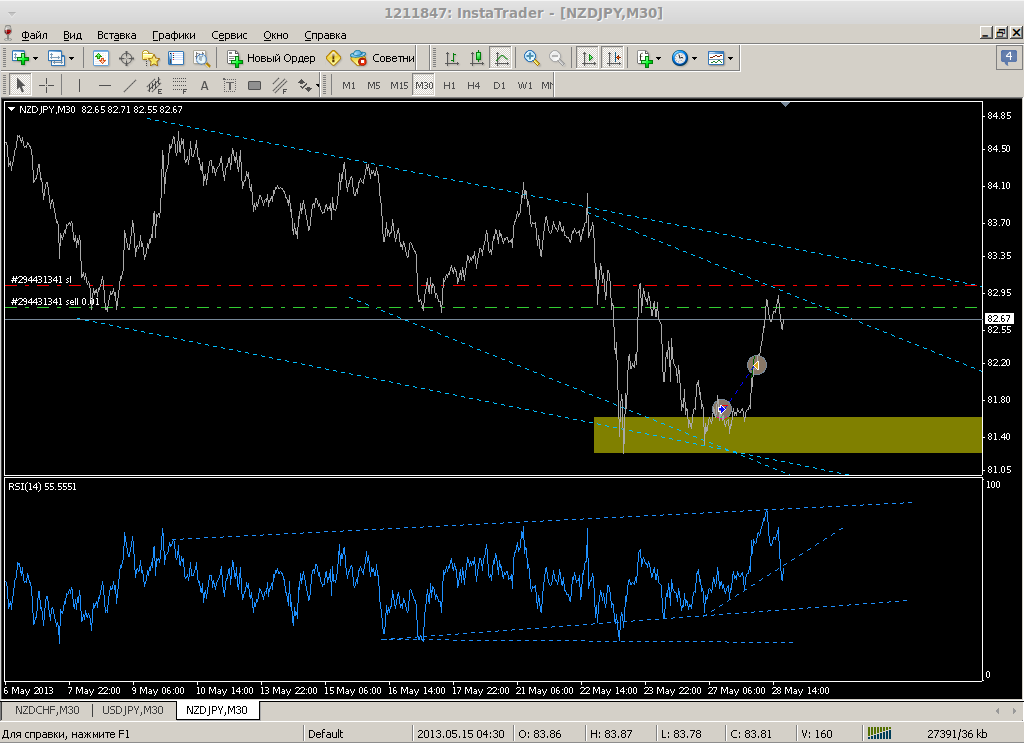Switch to D1 timeframe

pos(500,86)
